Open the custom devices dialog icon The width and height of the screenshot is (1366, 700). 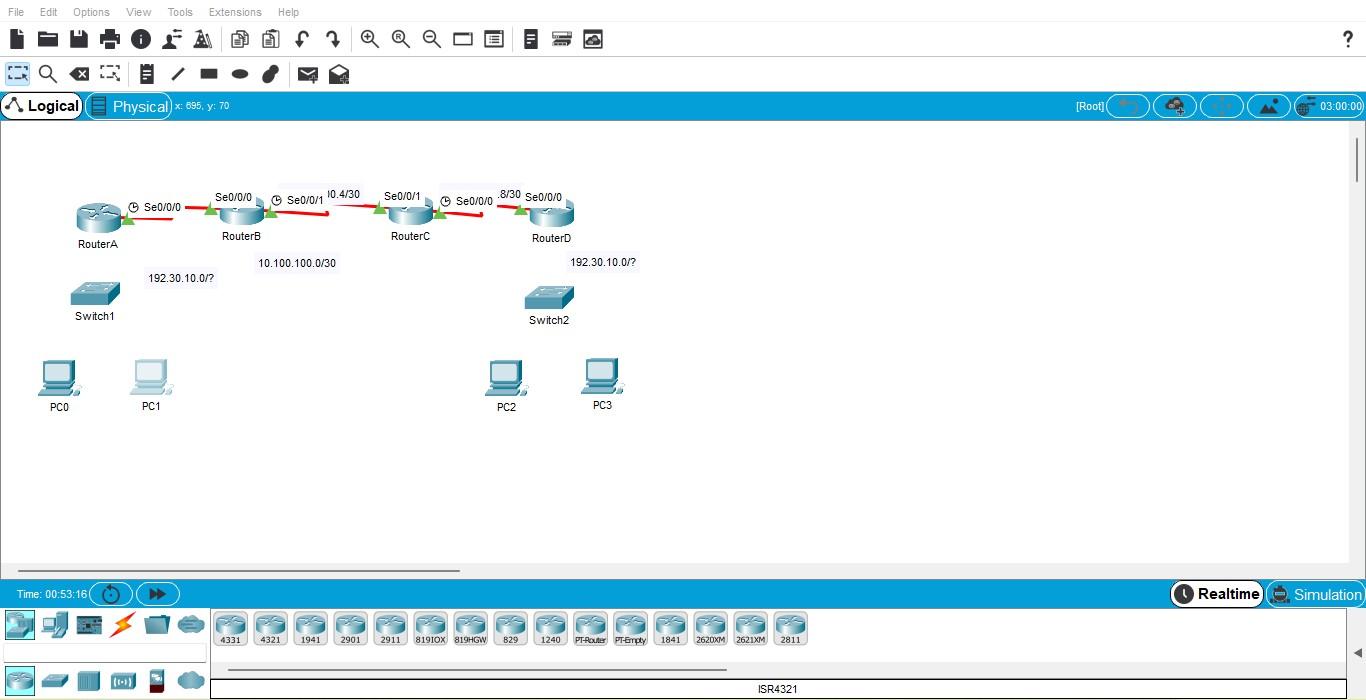562,39
